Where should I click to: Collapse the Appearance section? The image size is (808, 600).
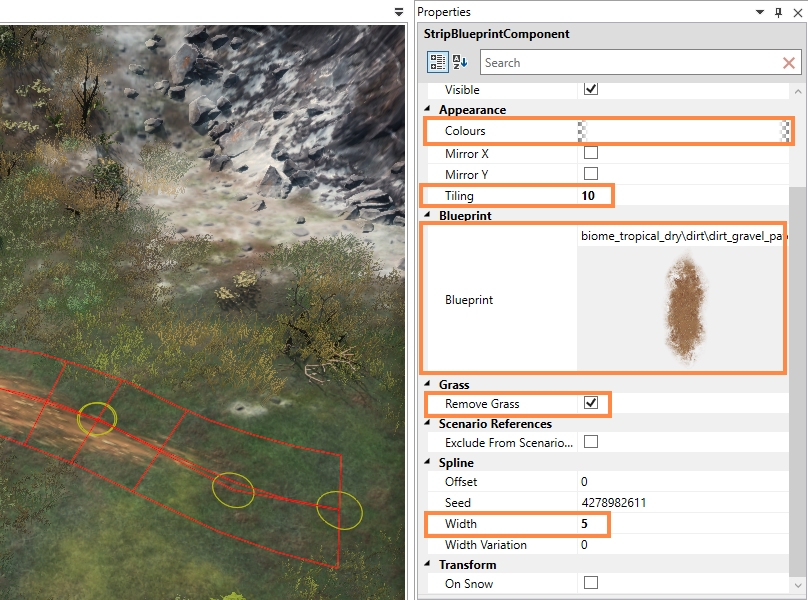[428, 109]
